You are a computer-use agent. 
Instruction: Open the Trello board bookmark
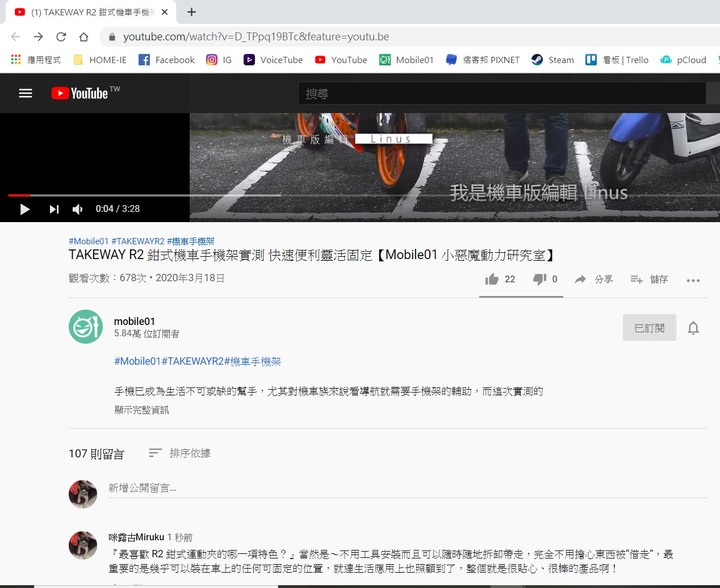[x=617, y=60]
